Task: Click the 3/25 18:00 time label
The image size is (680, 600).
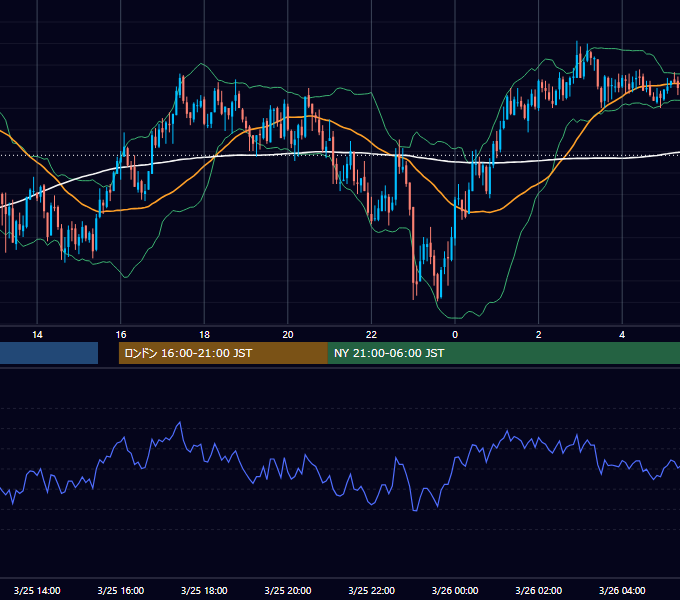Action: point(204,590)
